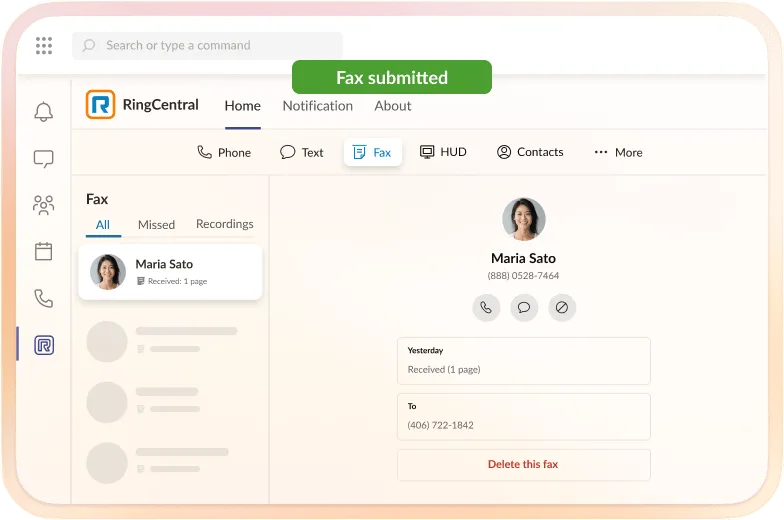Viewport: 784px width, 520px height.
Task: Open the Yesterday Received (1 page) fax card
Action: pyautogui.click(x=524, y=361)
